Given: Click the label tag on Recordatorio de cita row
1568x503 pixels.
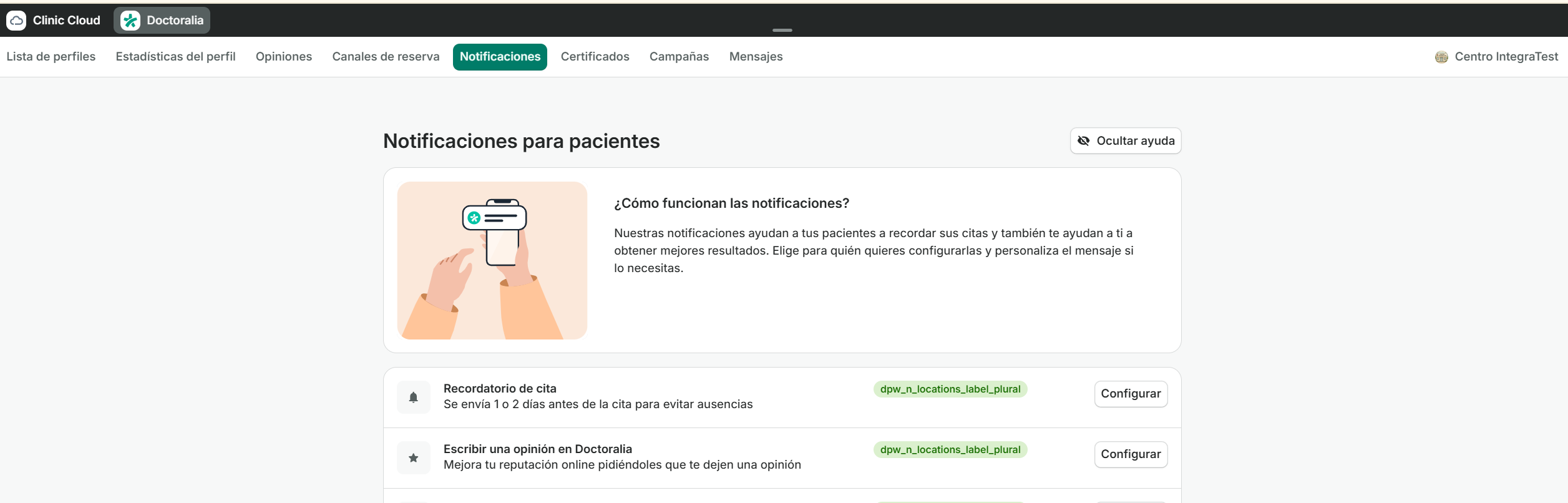Looking at the screenshot, I should 950,389.
